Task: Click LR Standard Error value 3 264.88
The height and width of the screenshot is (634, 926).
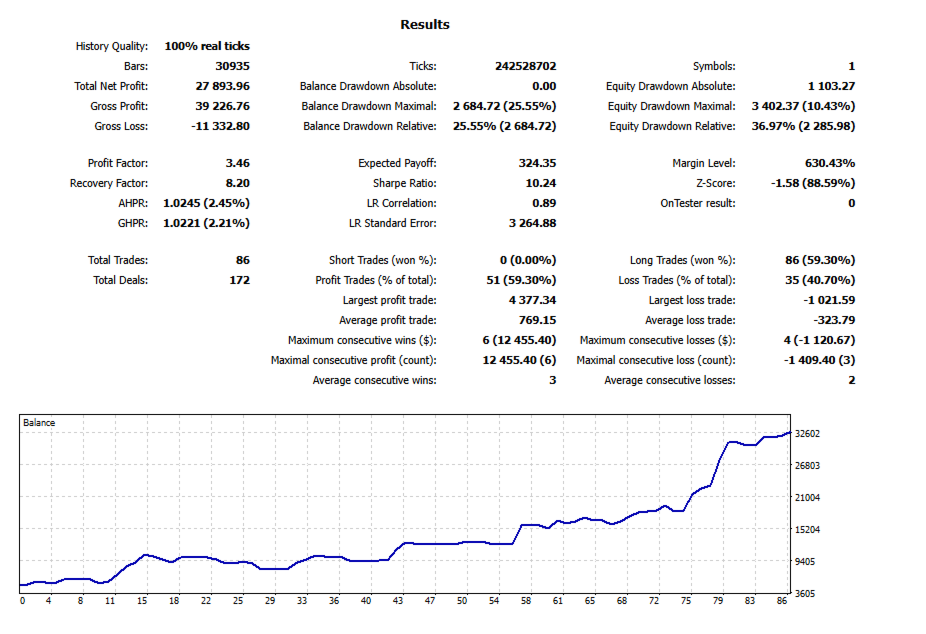Action: [x=532, y=223]
